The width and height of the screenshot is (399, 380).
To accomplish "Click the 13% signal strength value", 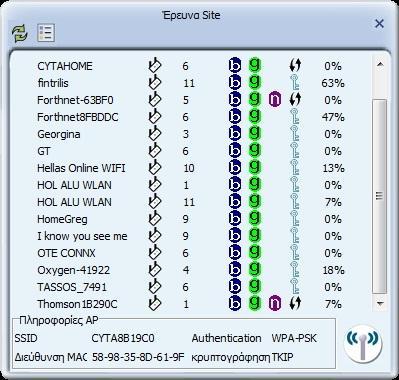I will 333,168.
